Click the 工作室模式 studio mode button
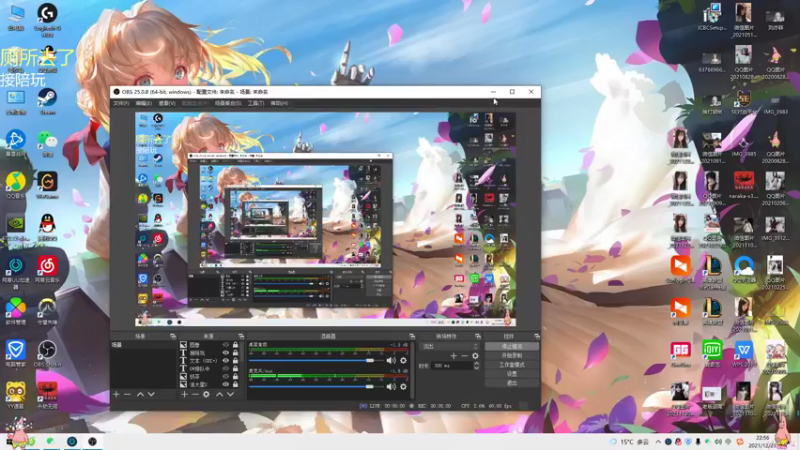Viewport: 800px width, 450px height. click(x=511, y=364)
